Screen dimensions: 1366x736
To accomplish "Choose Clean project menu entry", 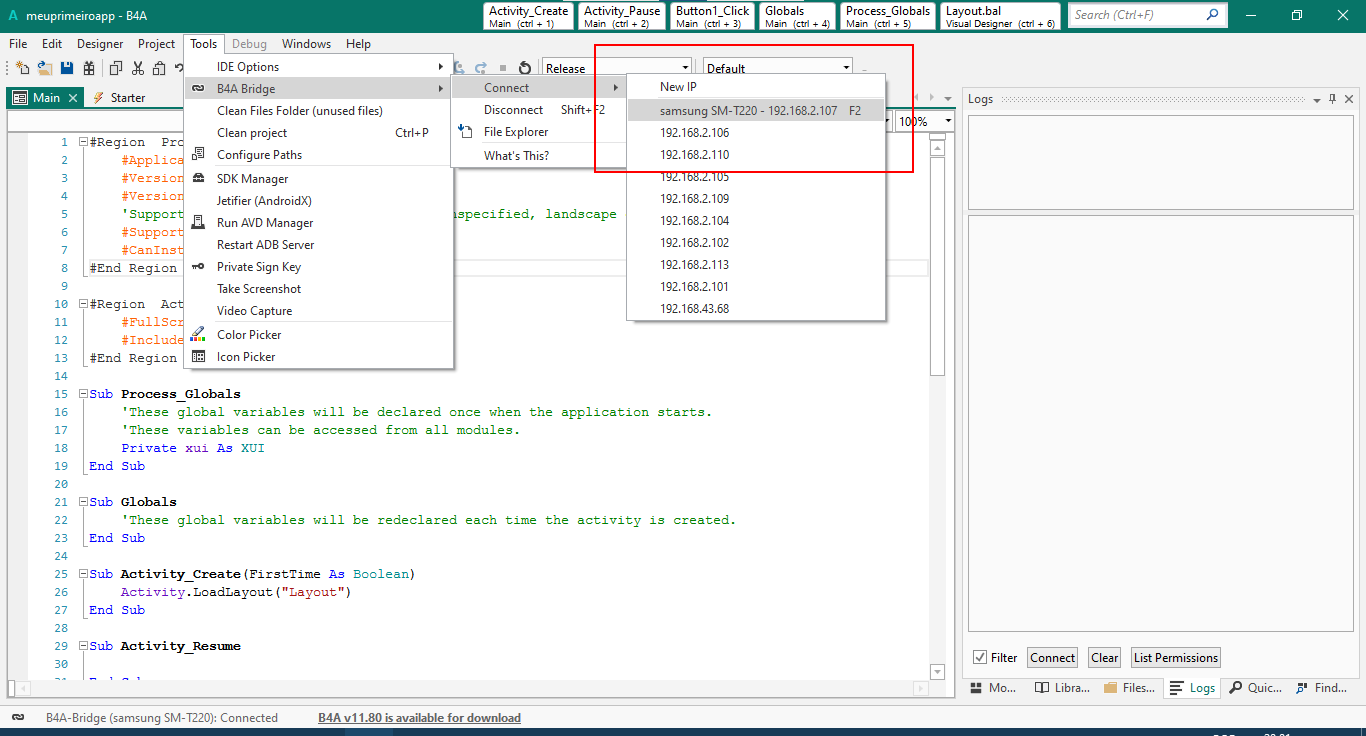I will coord(319,133).
